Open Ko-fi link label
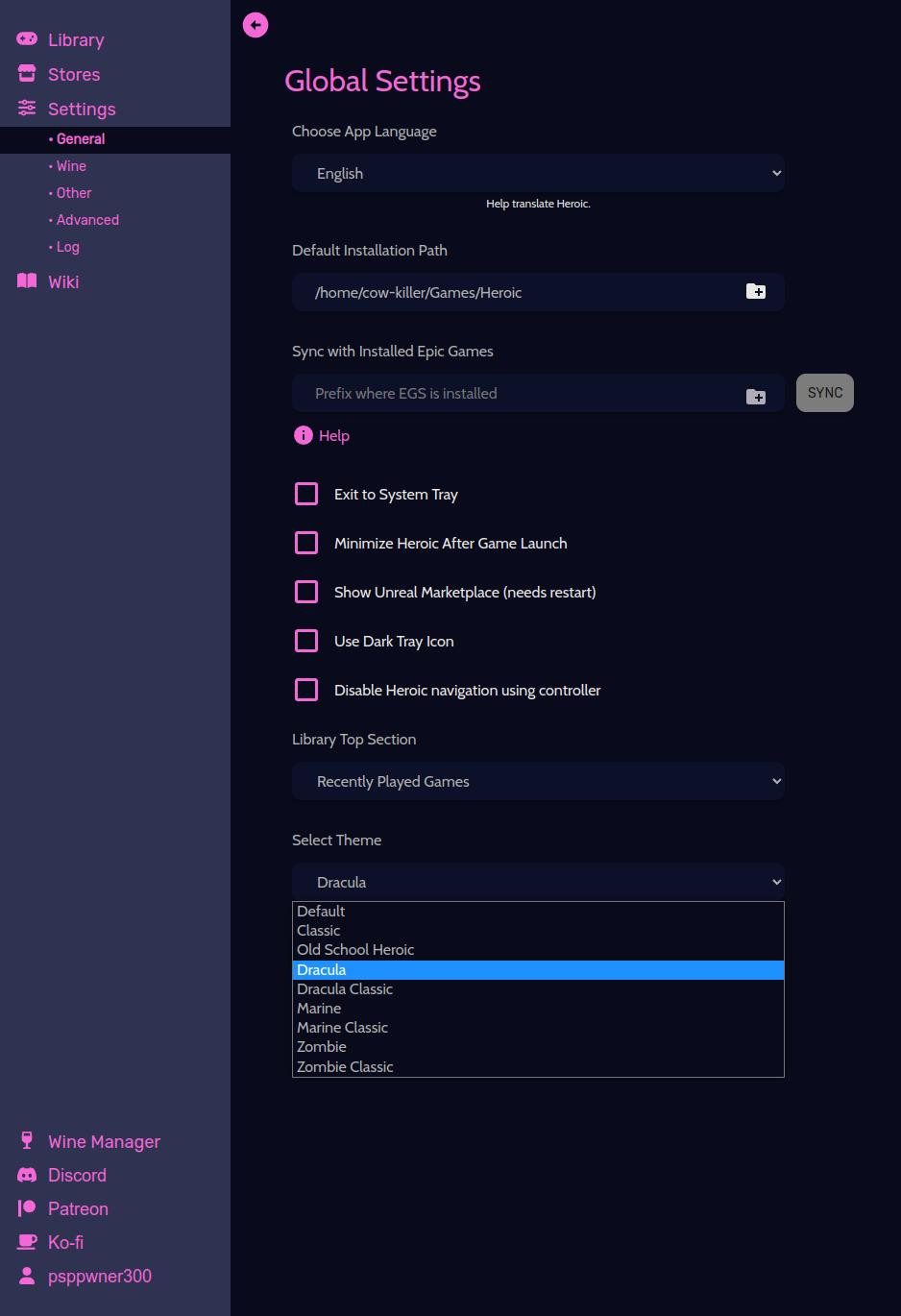901x1316 pixels. click(x=65, y=1242)
